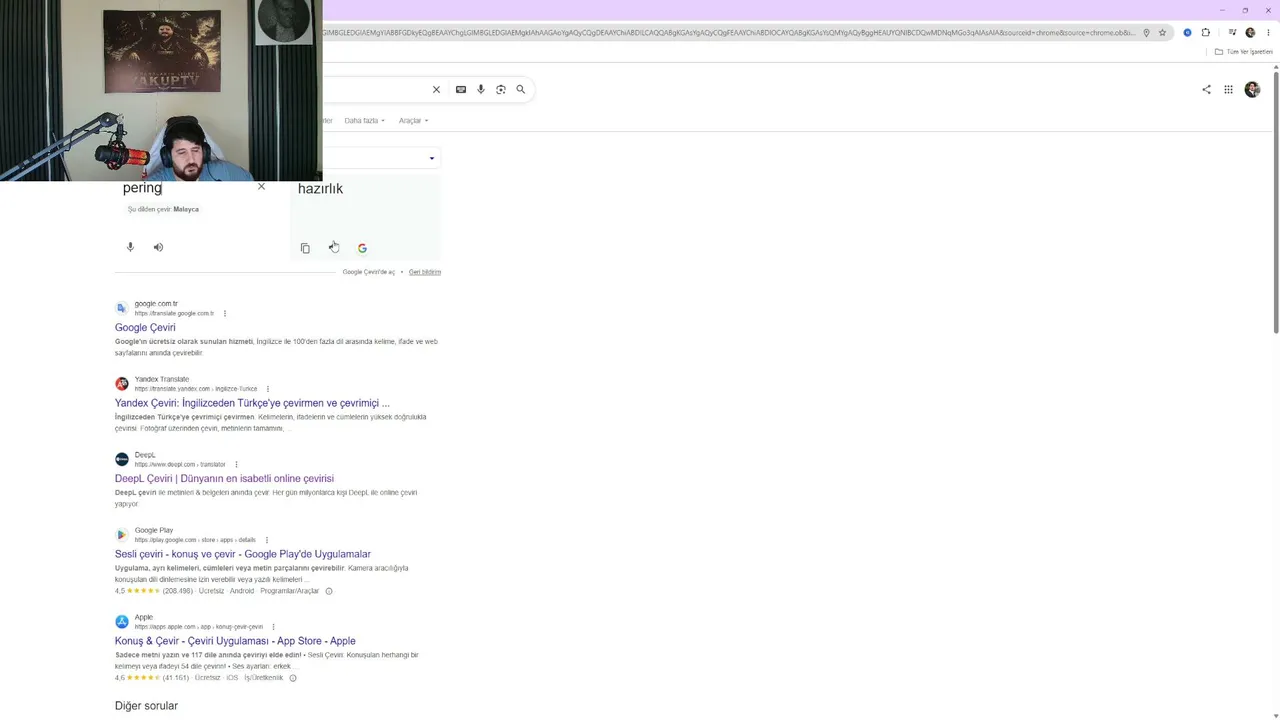1280x720 pixels.
Task: Listen to the source text pronunciation
Action: pyautogui.click(x=158, y=247)
